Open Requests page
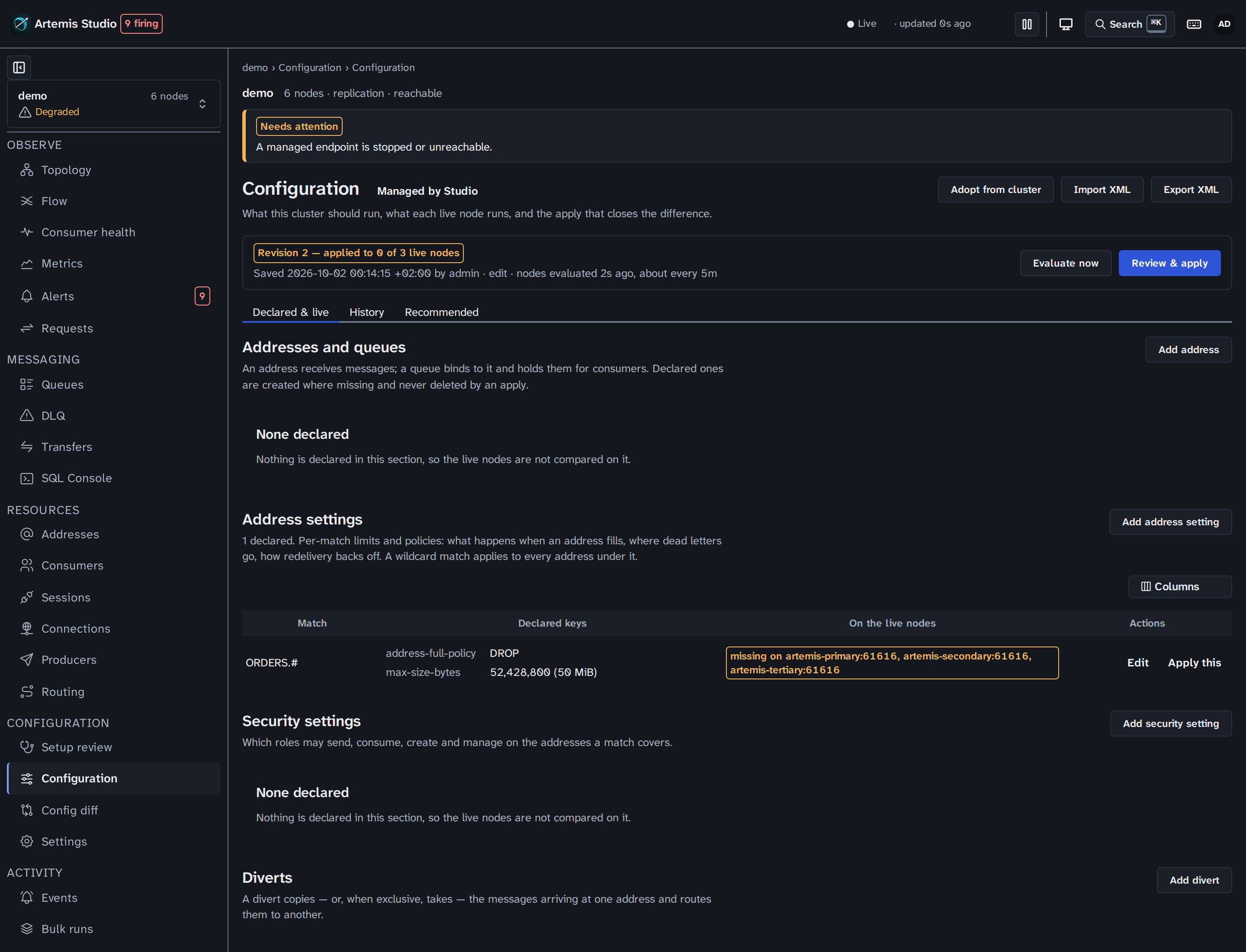Image resolution: width=1246 pixels, height=952 pixels. pos(113,328)
